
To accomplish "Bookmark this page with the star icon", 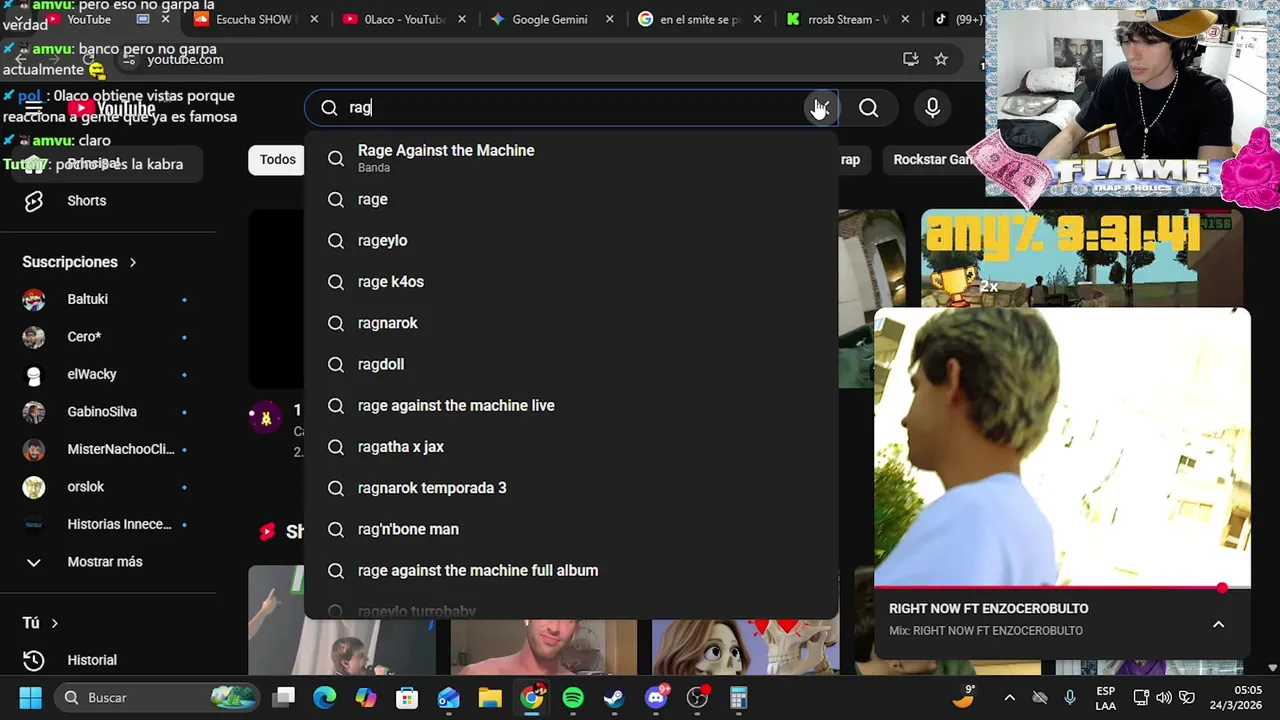I will (x=941, y=59).
